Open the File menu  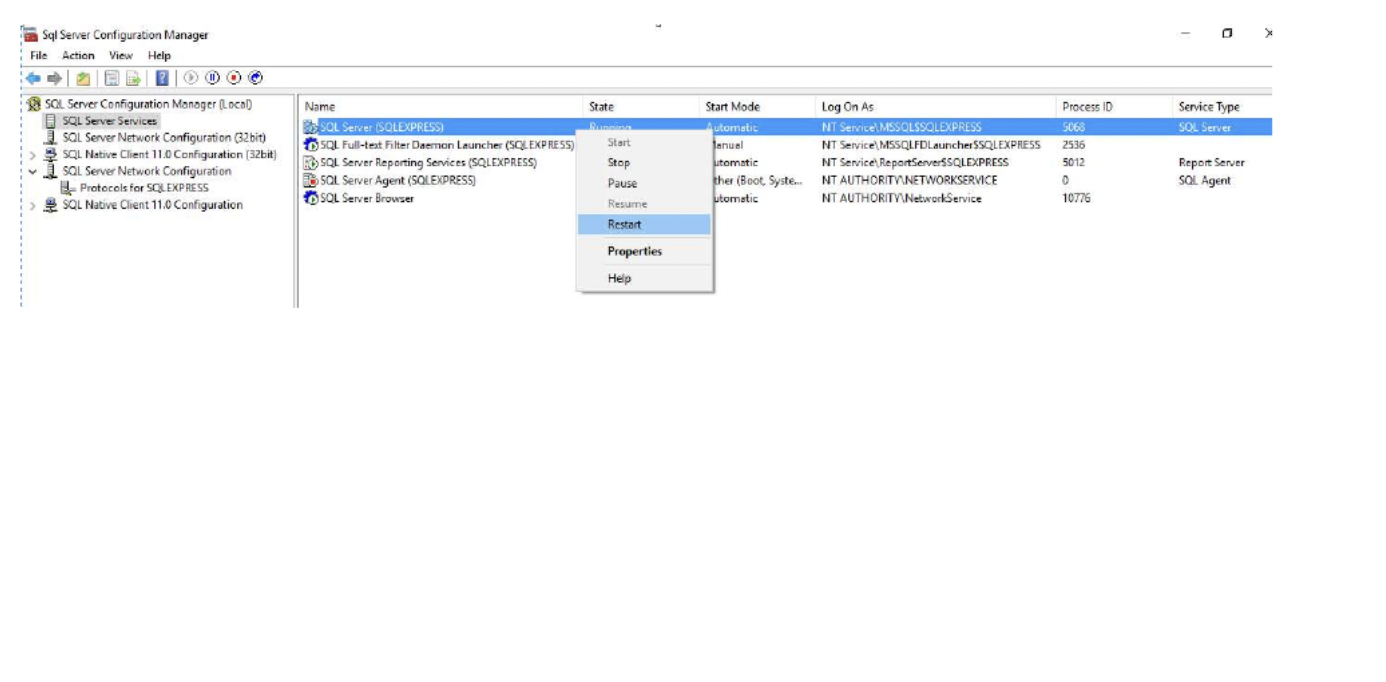coord(38,56)
